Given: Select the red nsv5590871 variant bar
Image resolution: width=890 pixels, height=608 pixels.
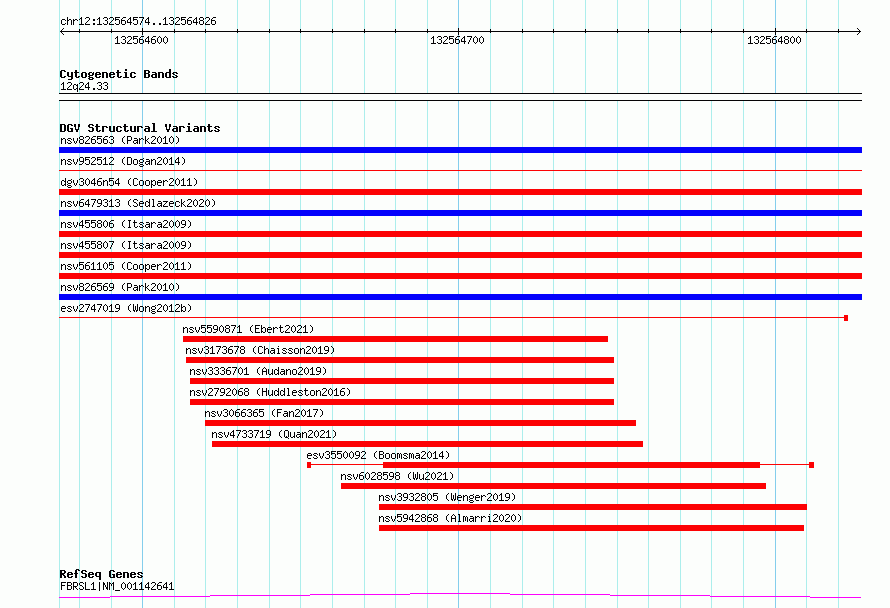Looking at the screenshot, I should 395,339.
